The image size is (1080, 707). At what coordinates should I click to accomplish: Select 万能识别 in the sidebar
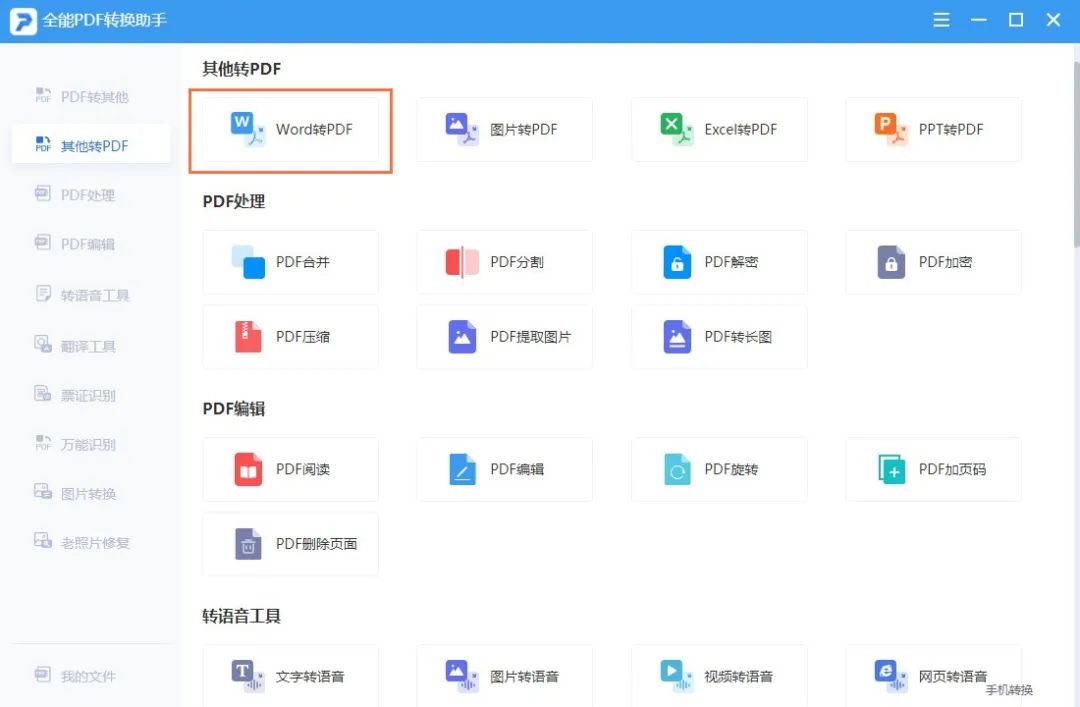tap(91, 444)
